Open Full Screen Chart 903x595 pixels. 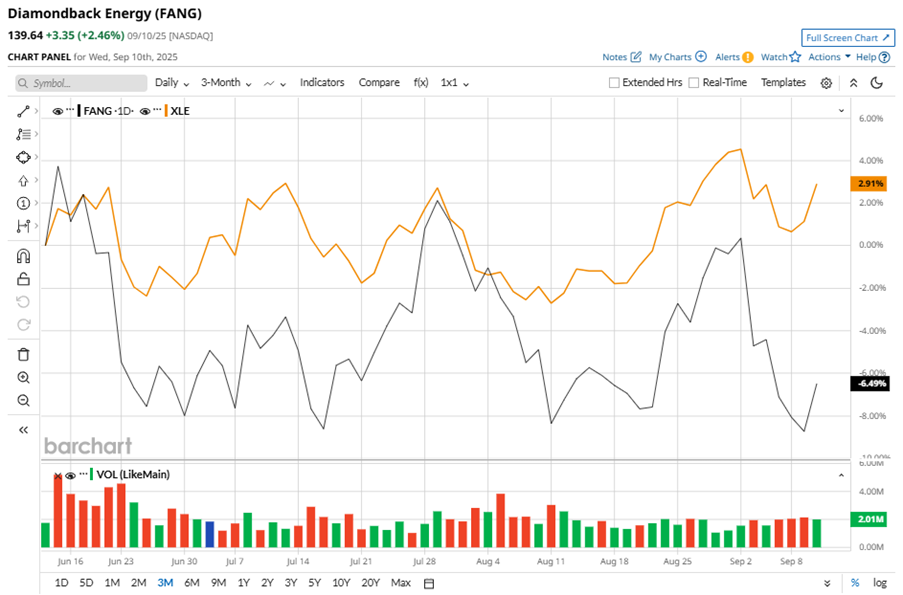[848, 37]
